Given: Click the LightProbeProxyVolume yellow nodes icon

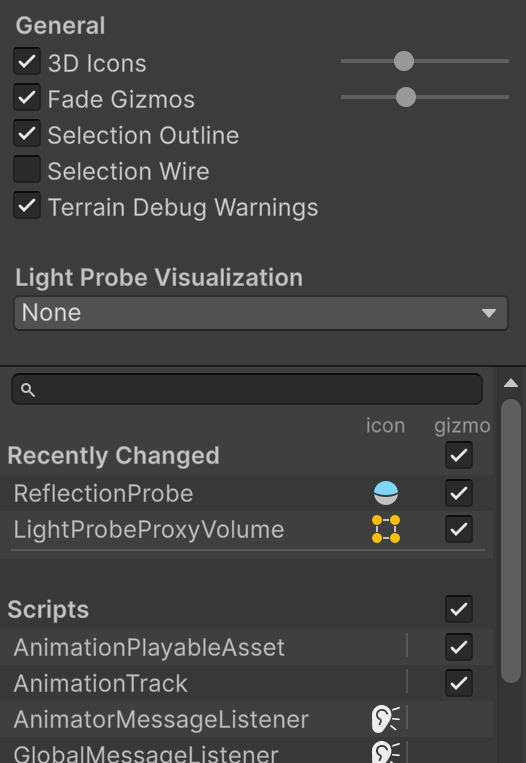Looking at the screenshot, I should point(386,529).
